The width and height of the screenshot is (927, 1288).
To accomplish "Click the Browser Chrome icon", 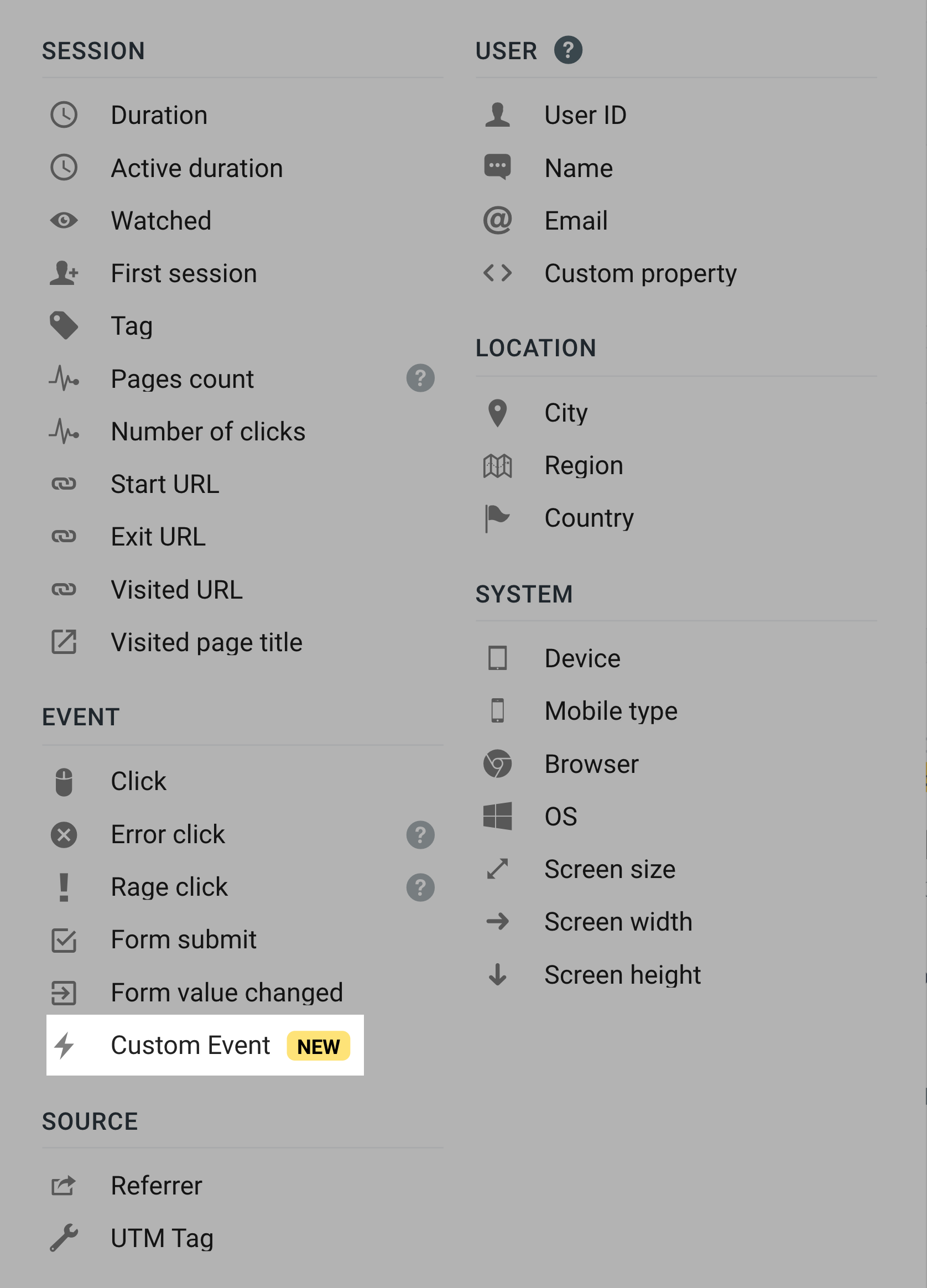I will coord(497,764).
